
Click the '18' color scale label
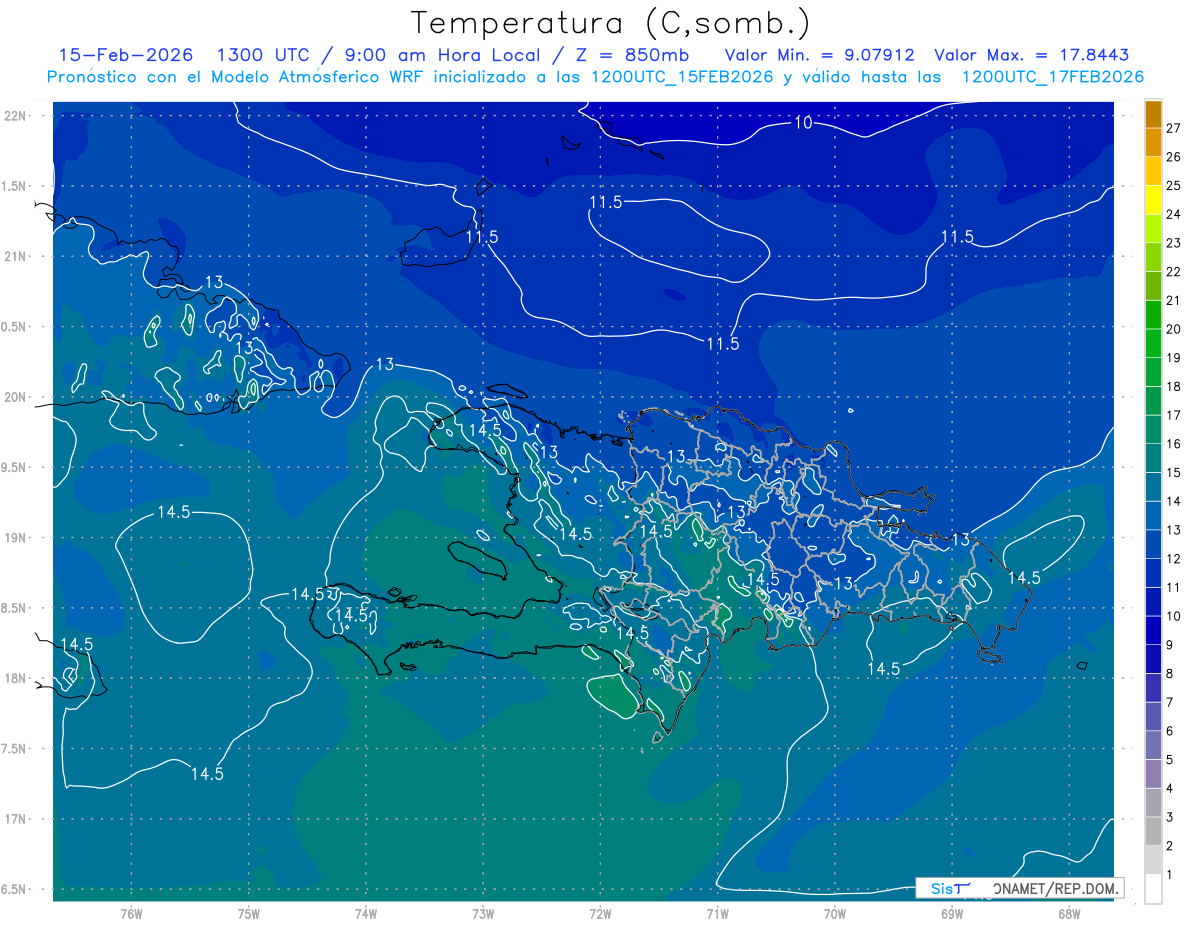1173,386
